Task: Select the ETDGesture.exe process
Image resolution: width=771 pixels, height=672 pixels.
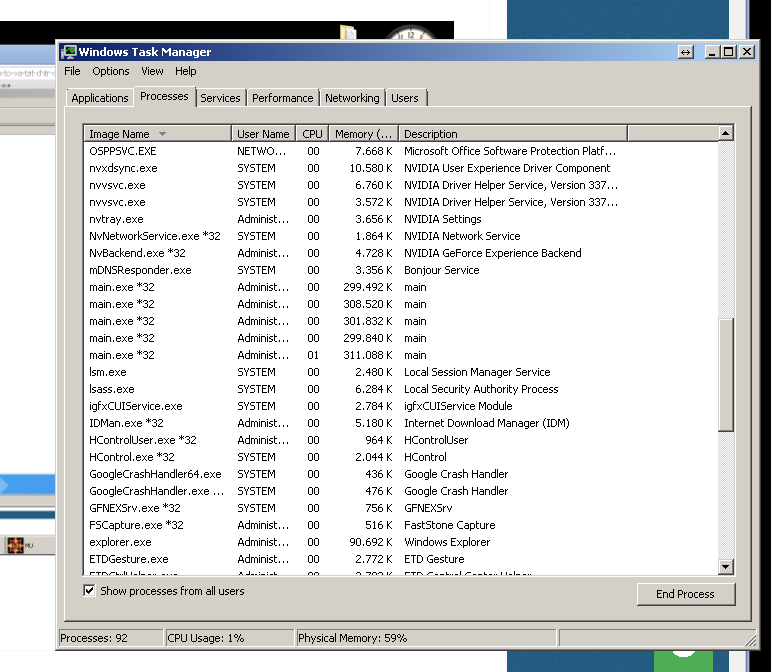Action: [x=401, y=559]
